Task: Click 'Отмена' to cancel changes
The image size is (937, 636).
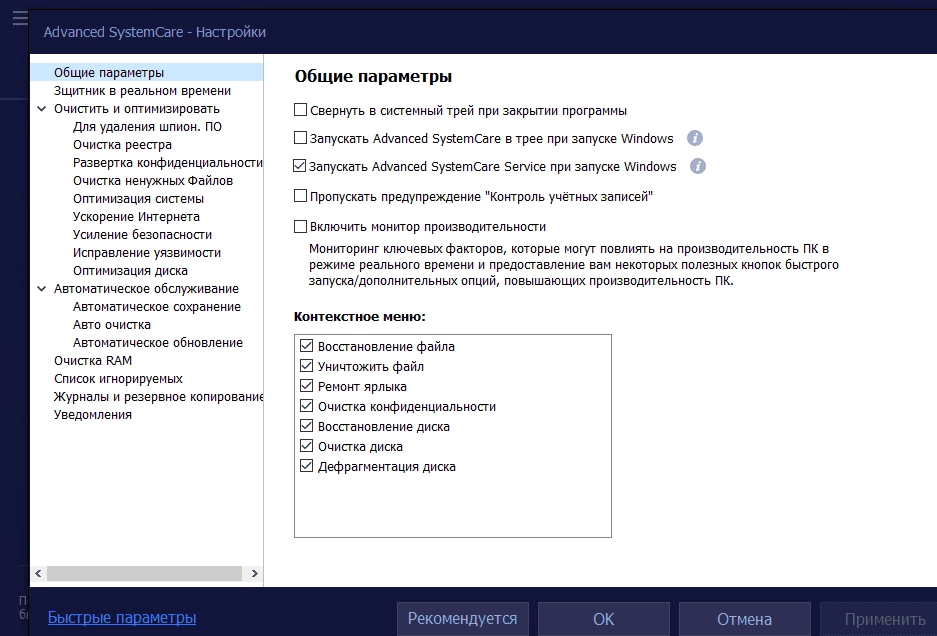Action: 745,619
